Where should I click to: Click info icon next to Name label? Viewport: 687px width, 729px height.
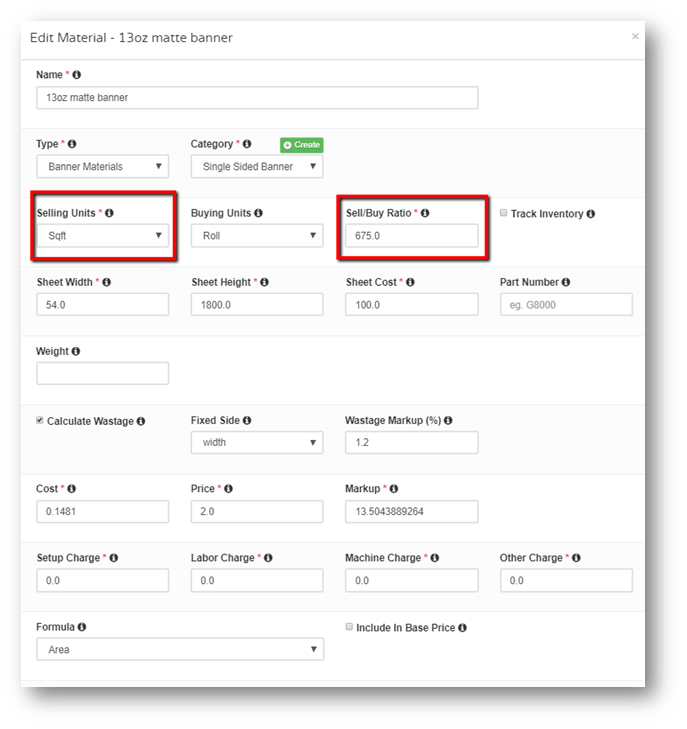coord(77,75)
